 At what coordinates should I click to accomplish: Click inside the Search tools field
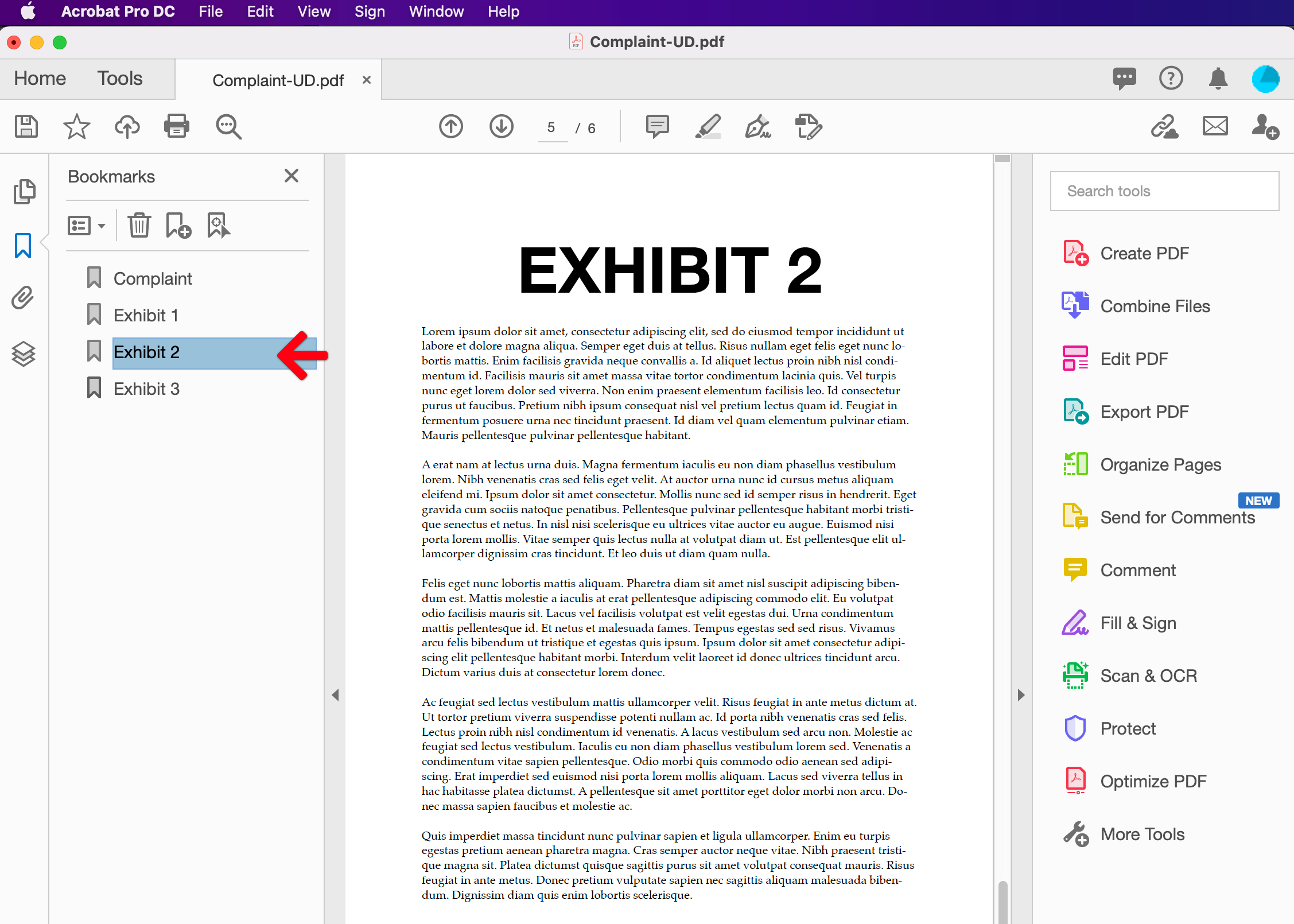coord(1164,191)
